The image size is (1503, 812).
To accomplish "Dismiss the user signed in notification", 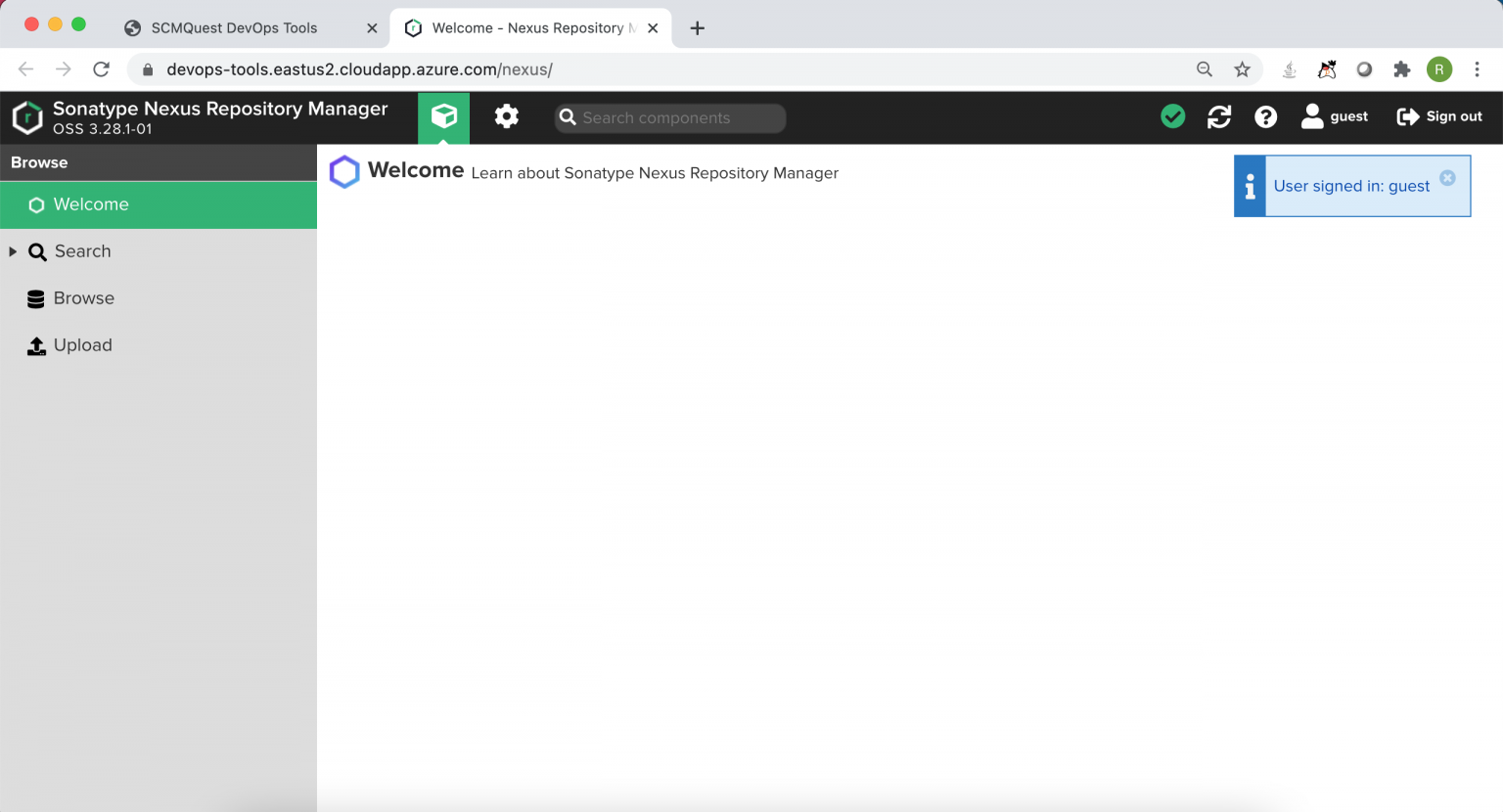I will [x=1447, y=178].
